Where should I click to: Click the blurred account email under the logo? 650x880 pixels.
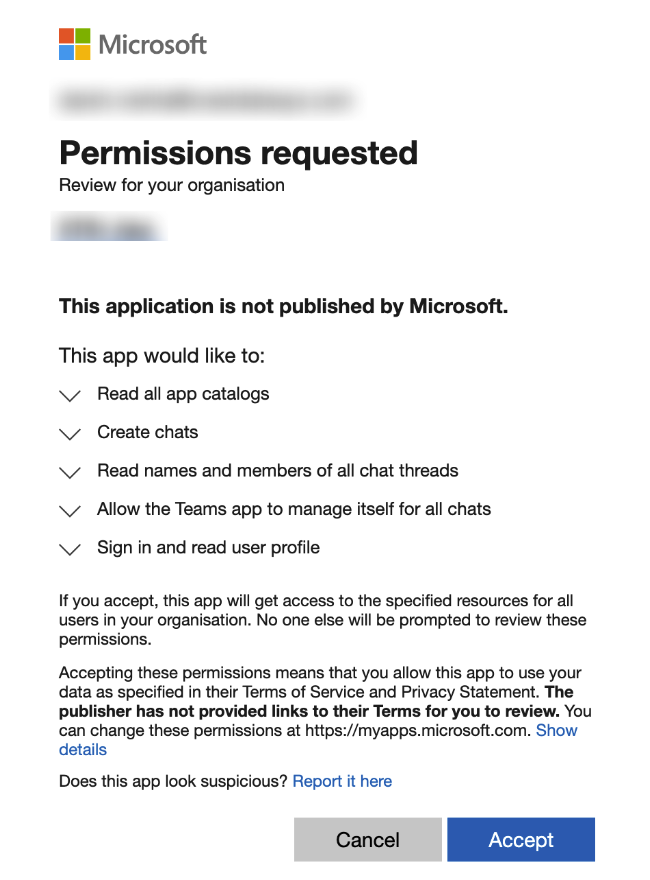[205, 101]
